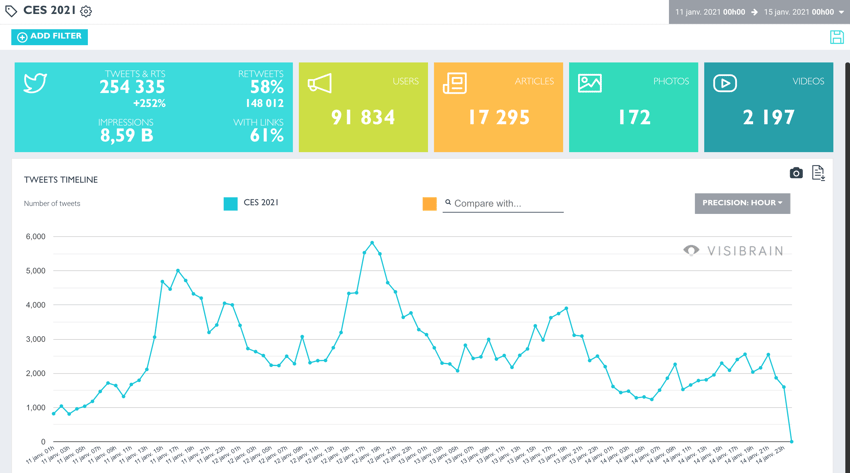The width and height of the screenshot is (850, 473).
Task: Click the Photos picture icon
Action: 590,83
